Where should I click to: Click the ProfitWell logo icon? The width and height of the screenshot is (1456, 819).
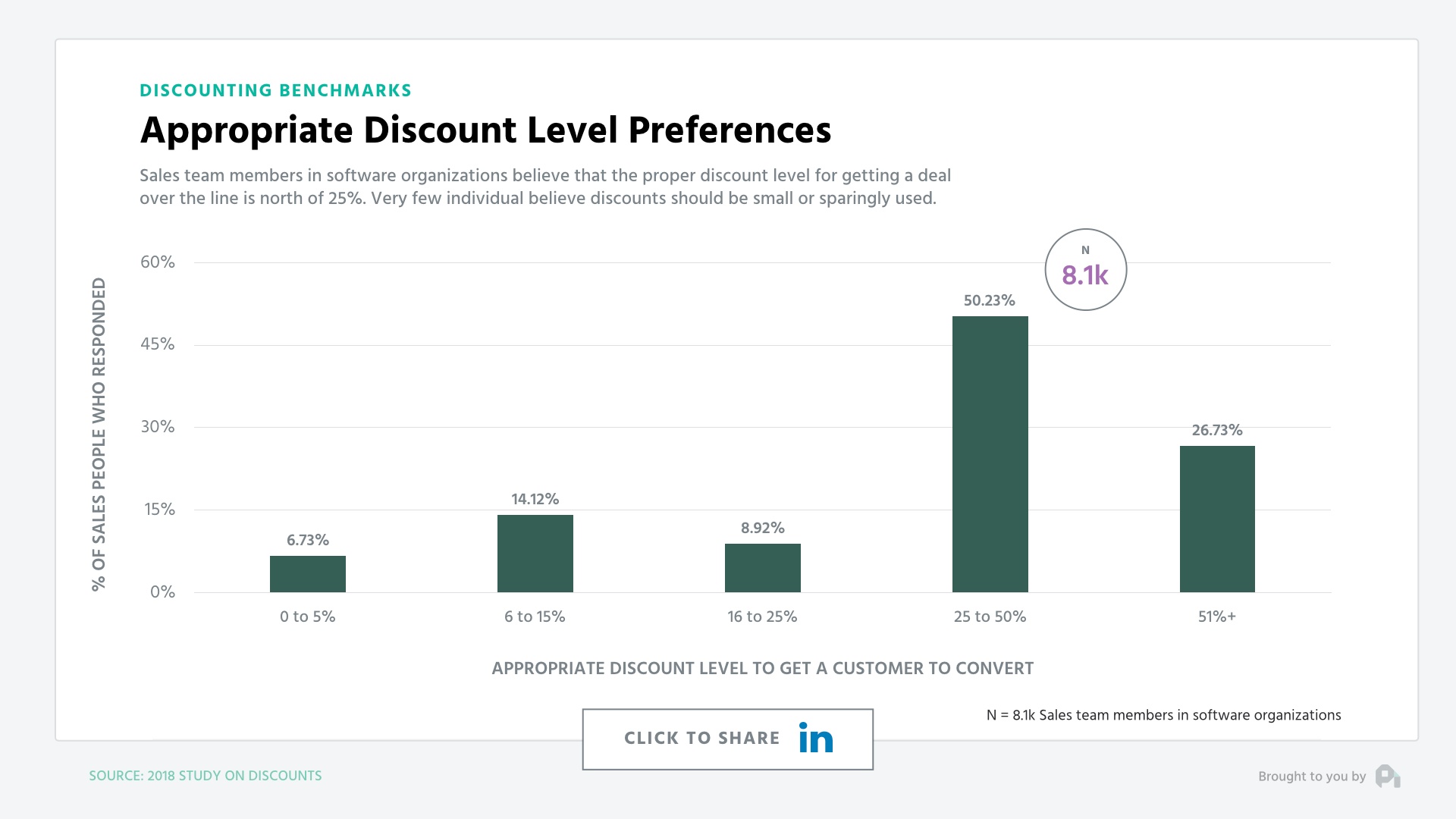pyautogui.click(x=1388, y=776)
